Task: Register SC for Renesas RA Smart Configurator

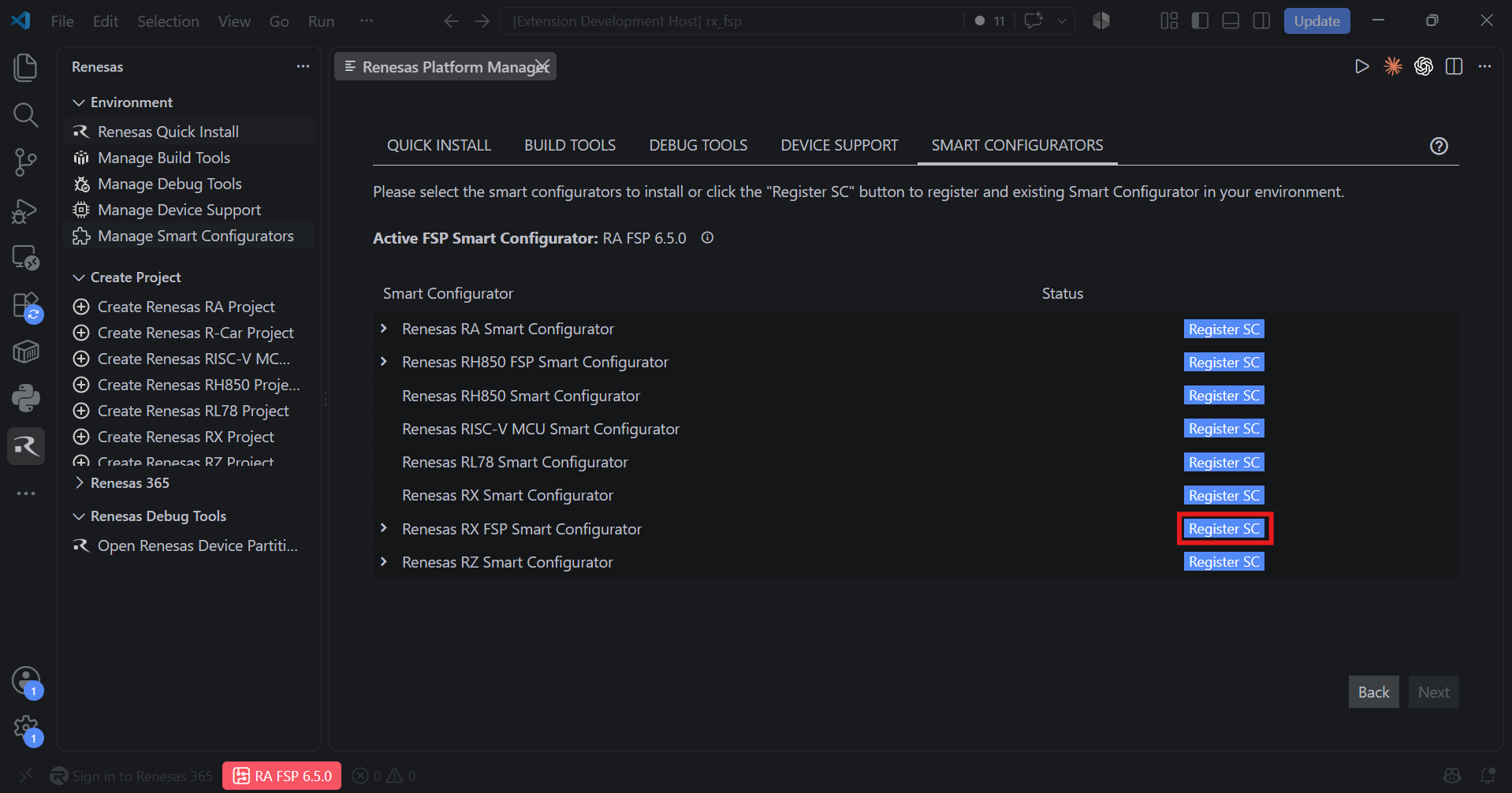Action: pos(1224,329)
